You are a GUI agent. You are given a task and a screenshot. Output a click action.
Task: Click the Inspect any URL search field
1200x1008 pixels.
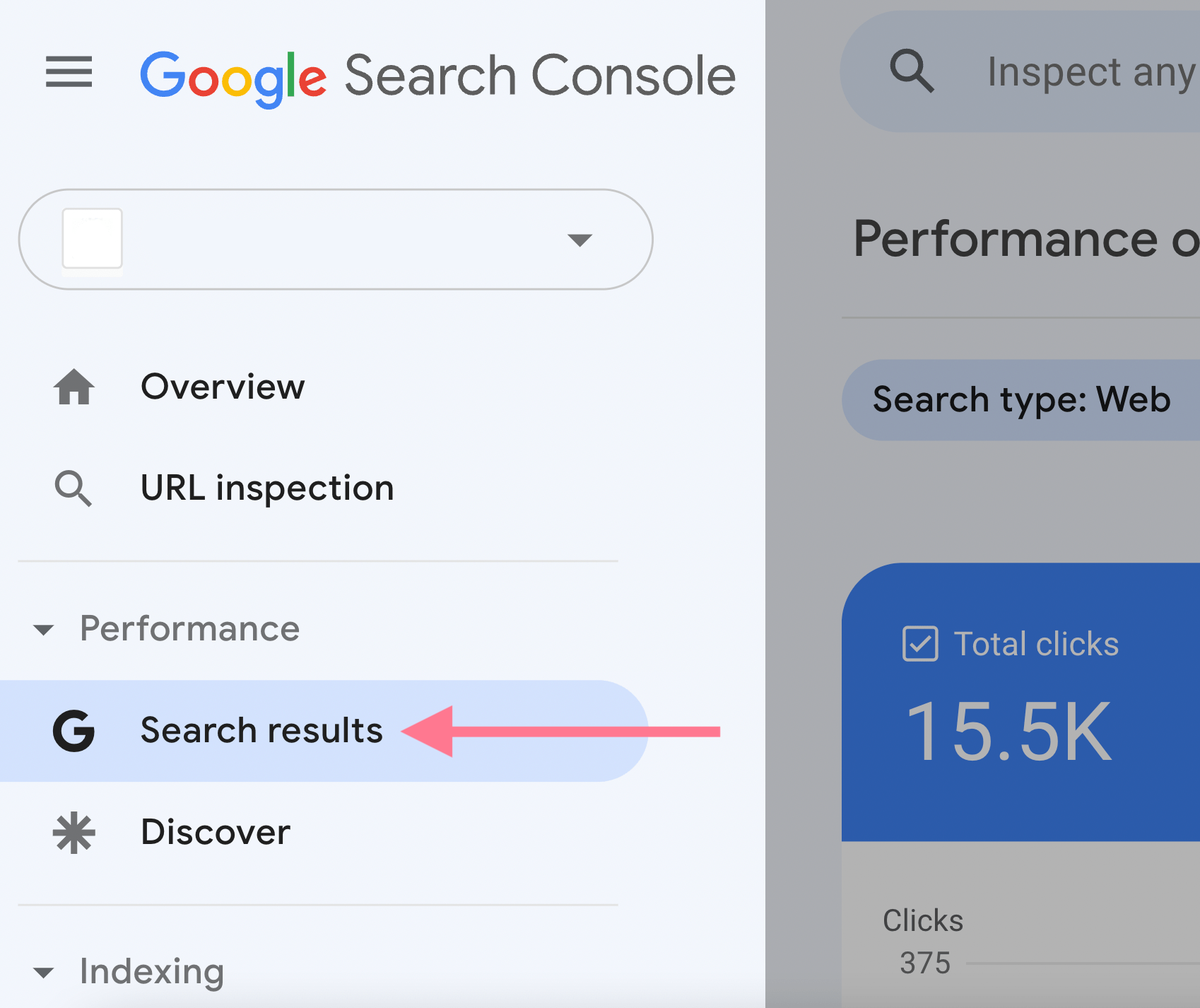point(1020,71)
